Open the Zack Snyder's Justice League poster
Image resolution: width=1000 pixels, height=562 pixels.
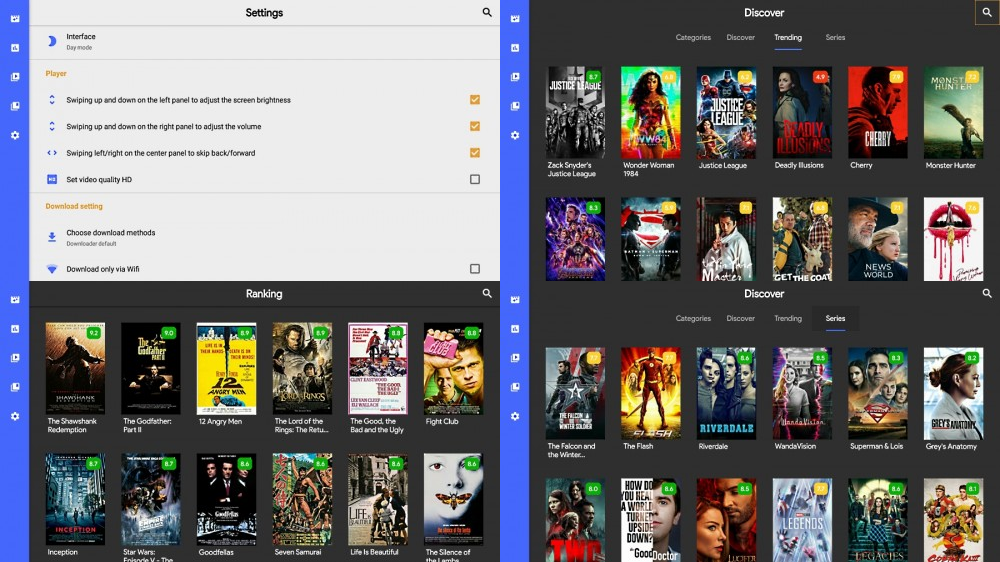point(575,112)
